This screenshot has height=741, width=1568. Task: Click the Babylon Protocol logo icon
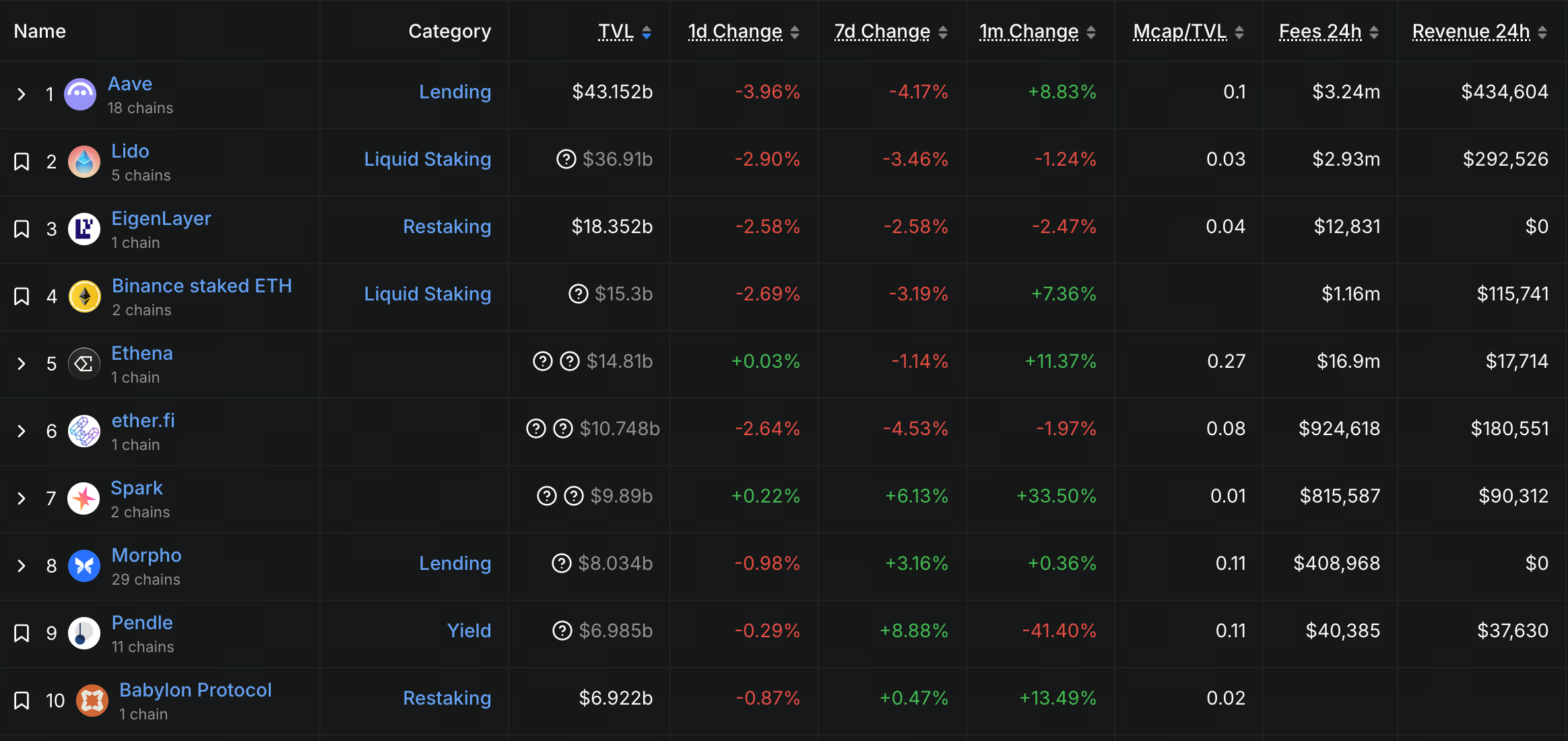click(92, 701)
